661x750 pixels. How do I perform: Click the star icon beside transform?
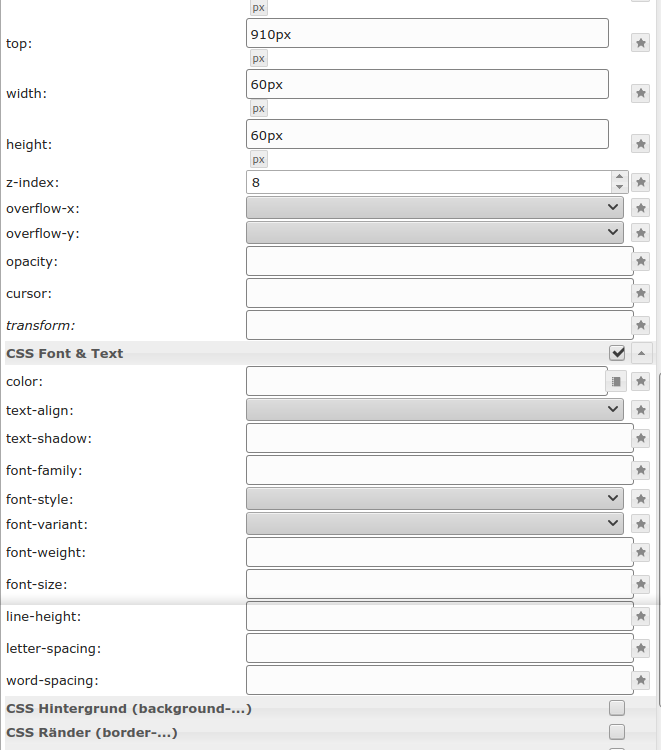(641, 325)
